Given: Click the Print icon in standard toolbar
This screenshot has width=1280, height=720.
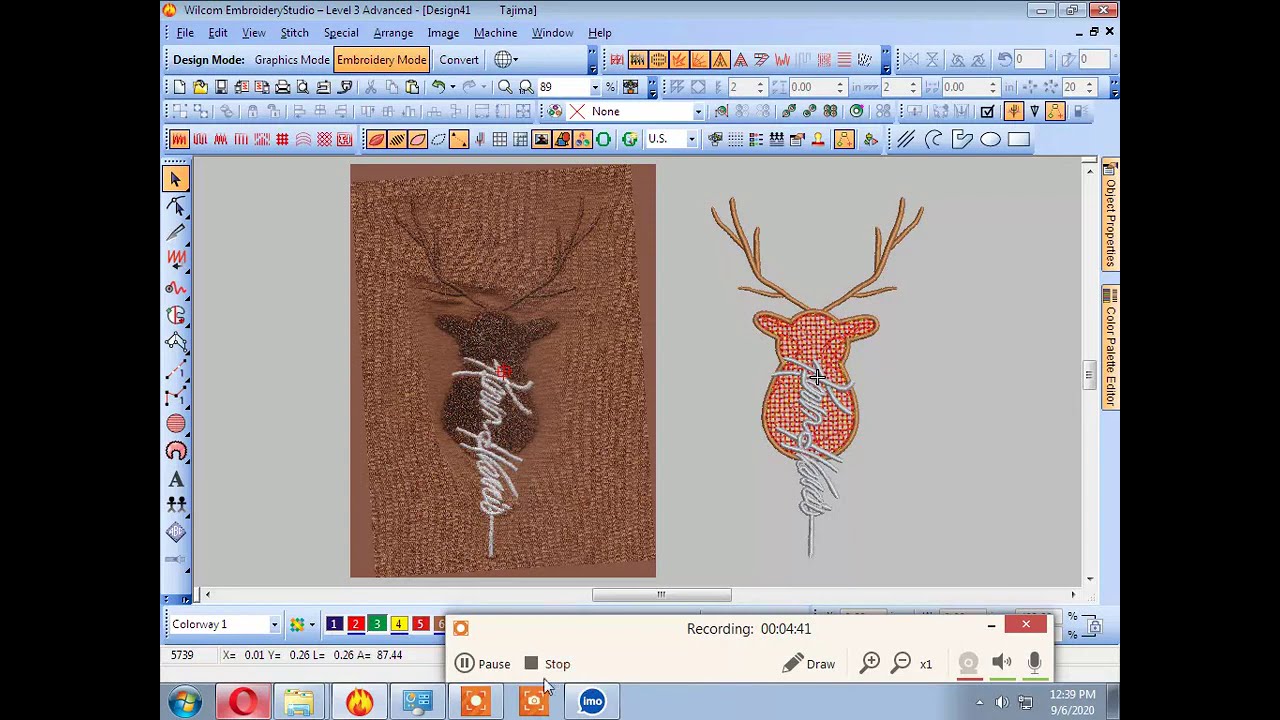Looking at the screenshot, I should (x=282, y=87).
